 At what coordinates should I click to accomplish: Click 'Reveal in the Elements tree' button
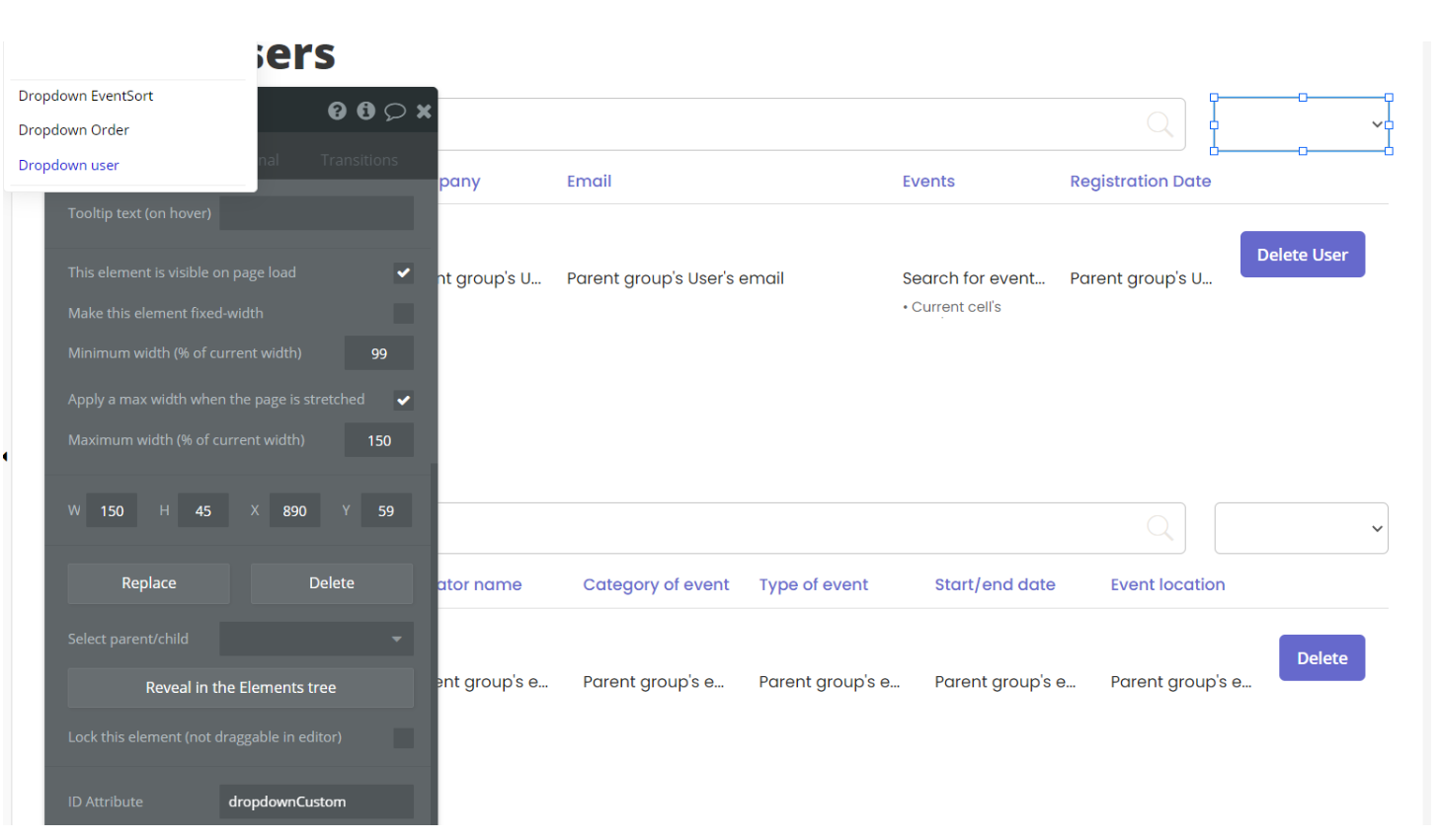point(240,688)
